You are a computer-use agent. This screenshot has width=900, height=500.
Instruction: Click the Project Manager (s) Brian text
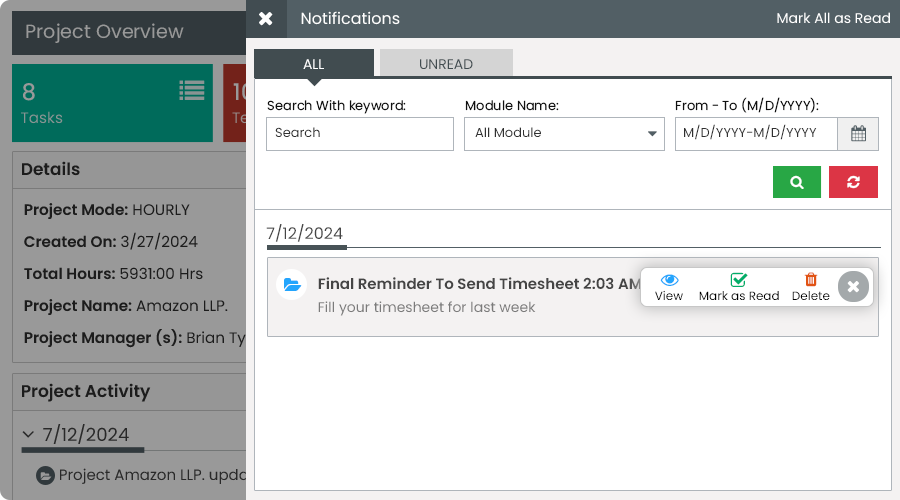pos(134,338)
